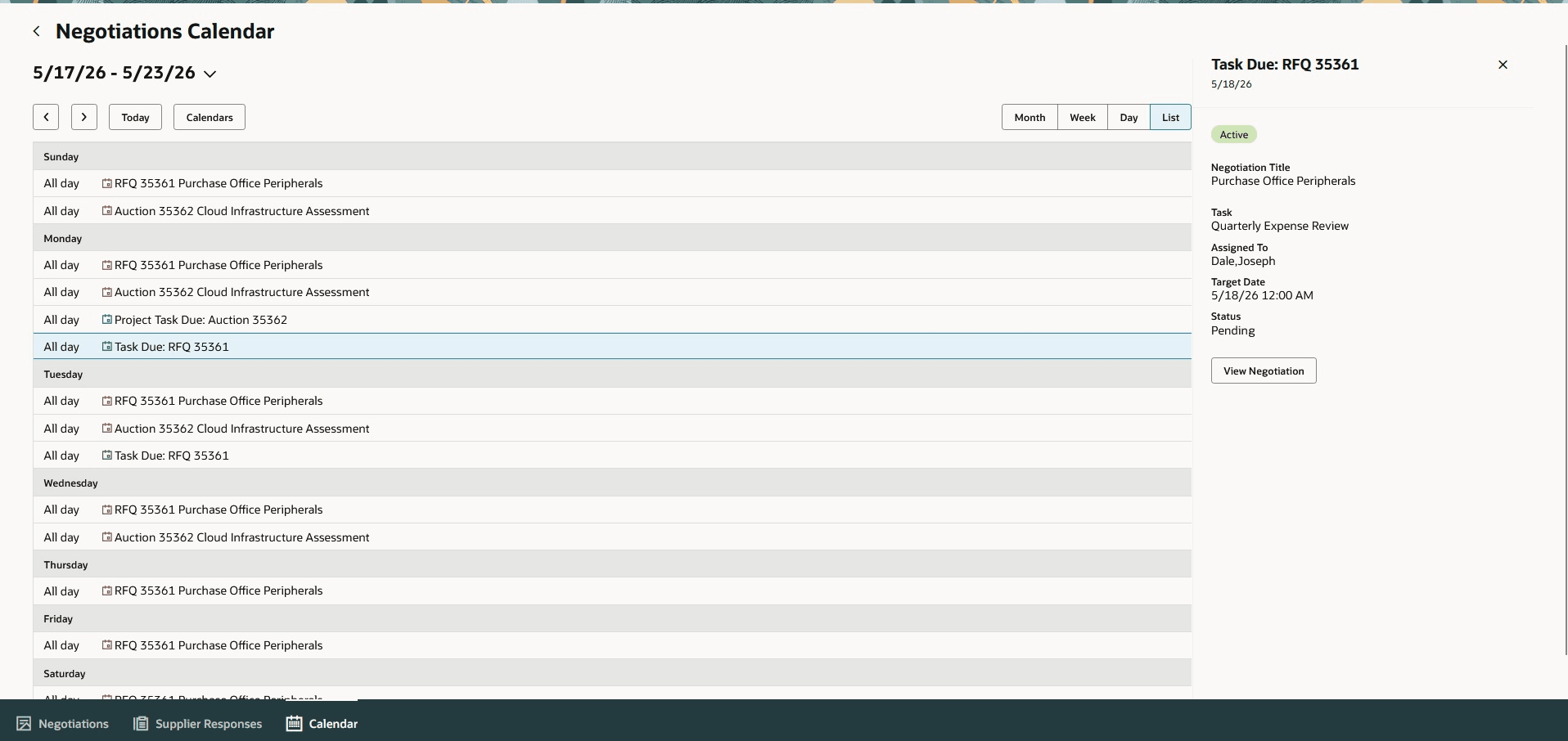Click the Pending status value

1232,330
